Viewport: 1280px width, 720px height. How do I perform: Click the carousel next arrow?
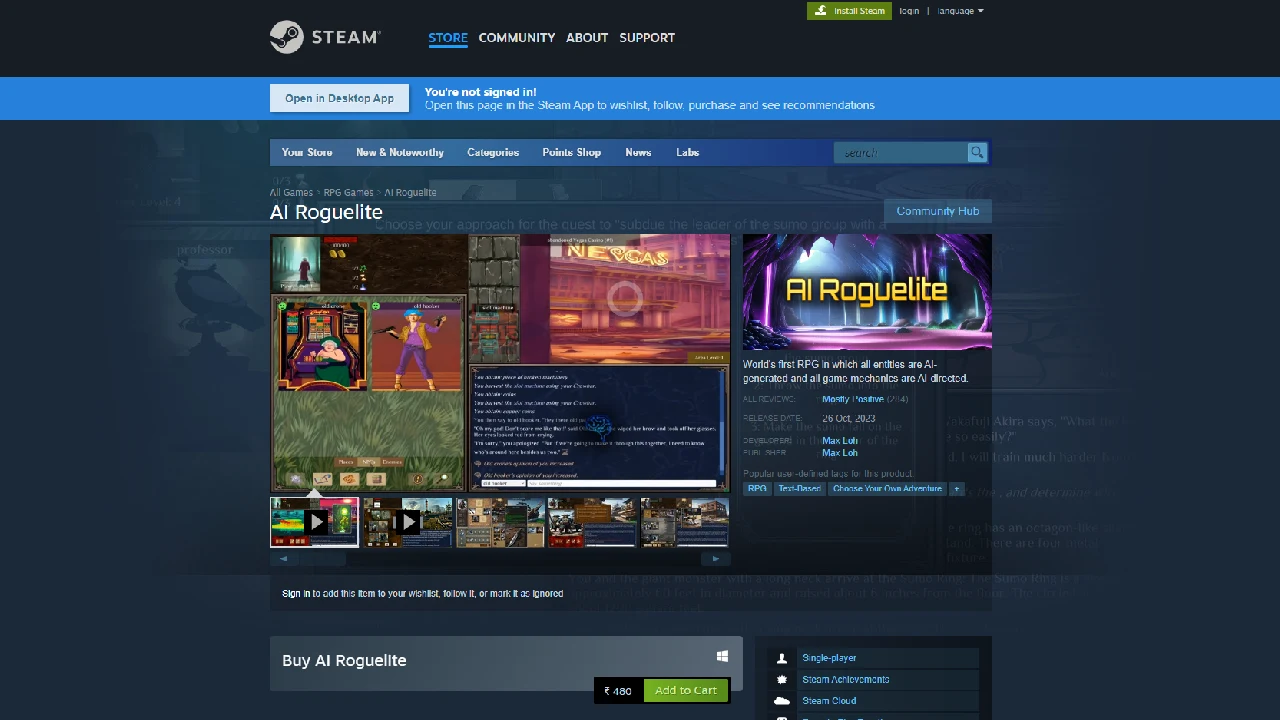pos(716,558)
